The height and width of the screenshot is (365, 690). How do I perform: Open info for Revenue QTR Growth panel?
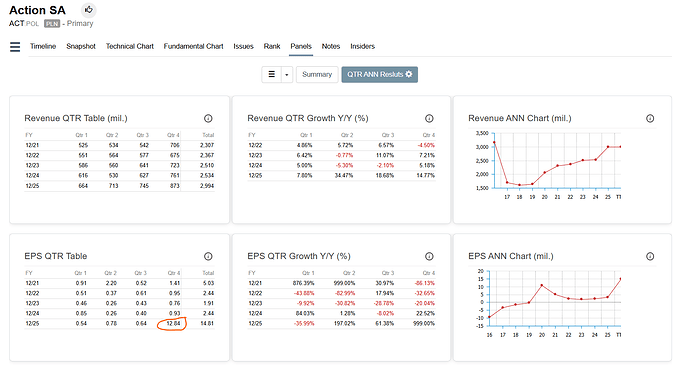pyautogui.click(x=429, y=118)
